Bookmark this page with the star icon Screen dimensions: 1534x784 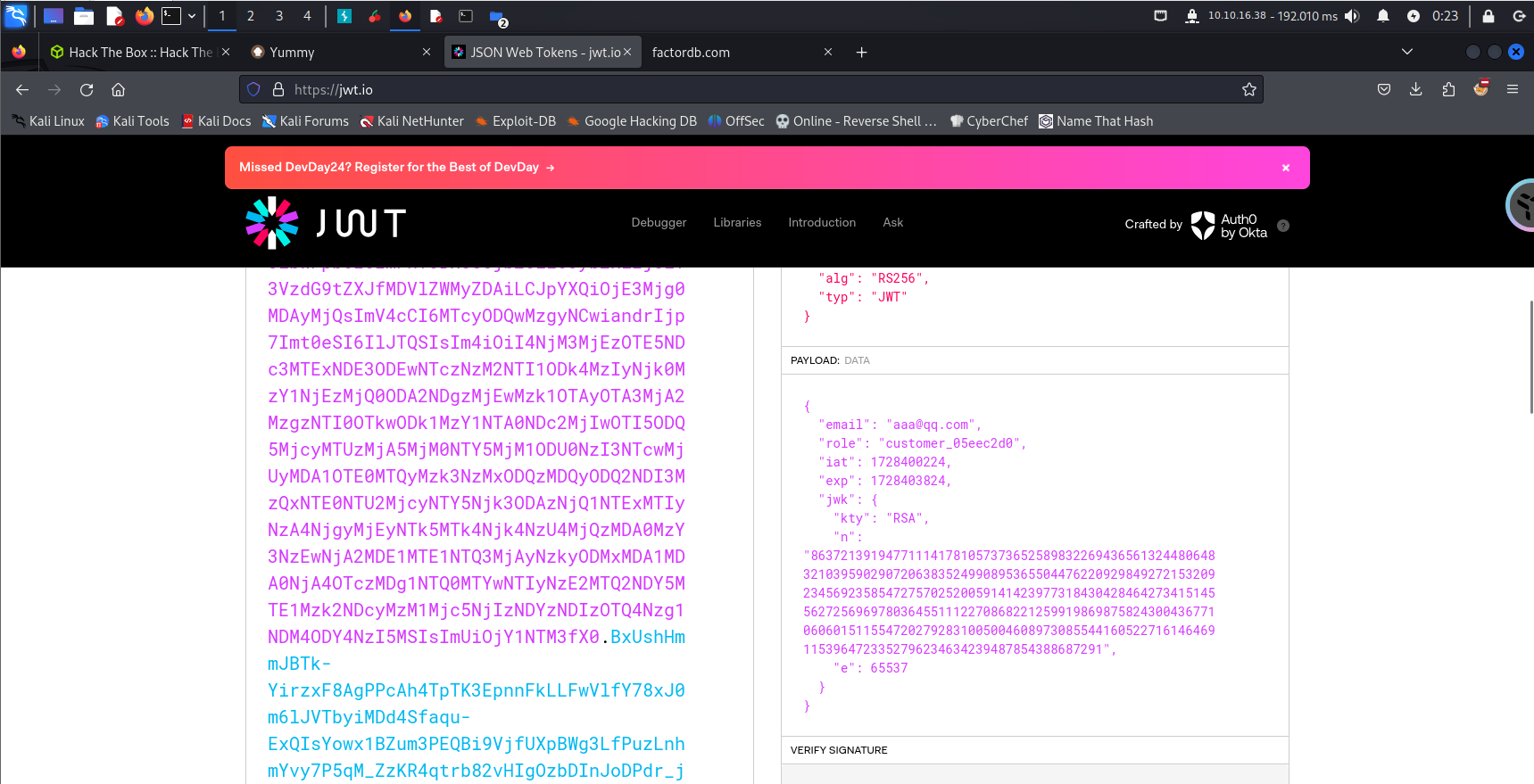coord(1248,89)
